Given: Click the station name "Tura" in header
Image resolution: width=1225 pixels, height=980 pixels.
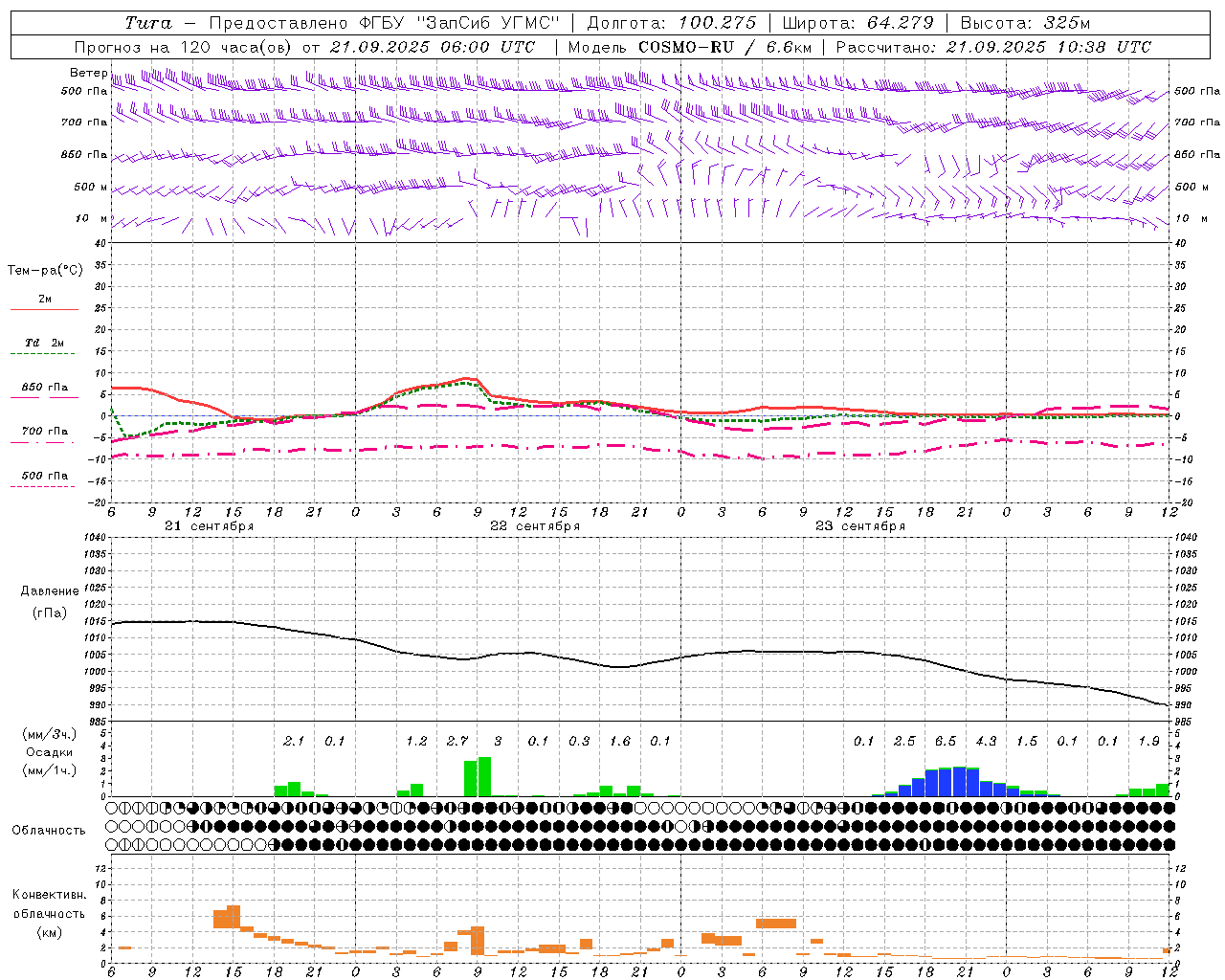Looking at the screenshot, I should coord(148,23).
